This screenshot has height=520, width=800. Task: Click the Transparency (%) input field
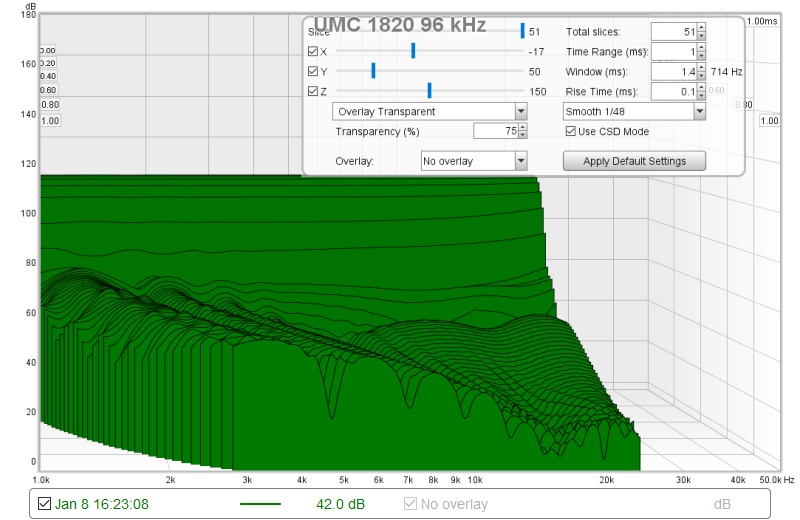(496, 131)
